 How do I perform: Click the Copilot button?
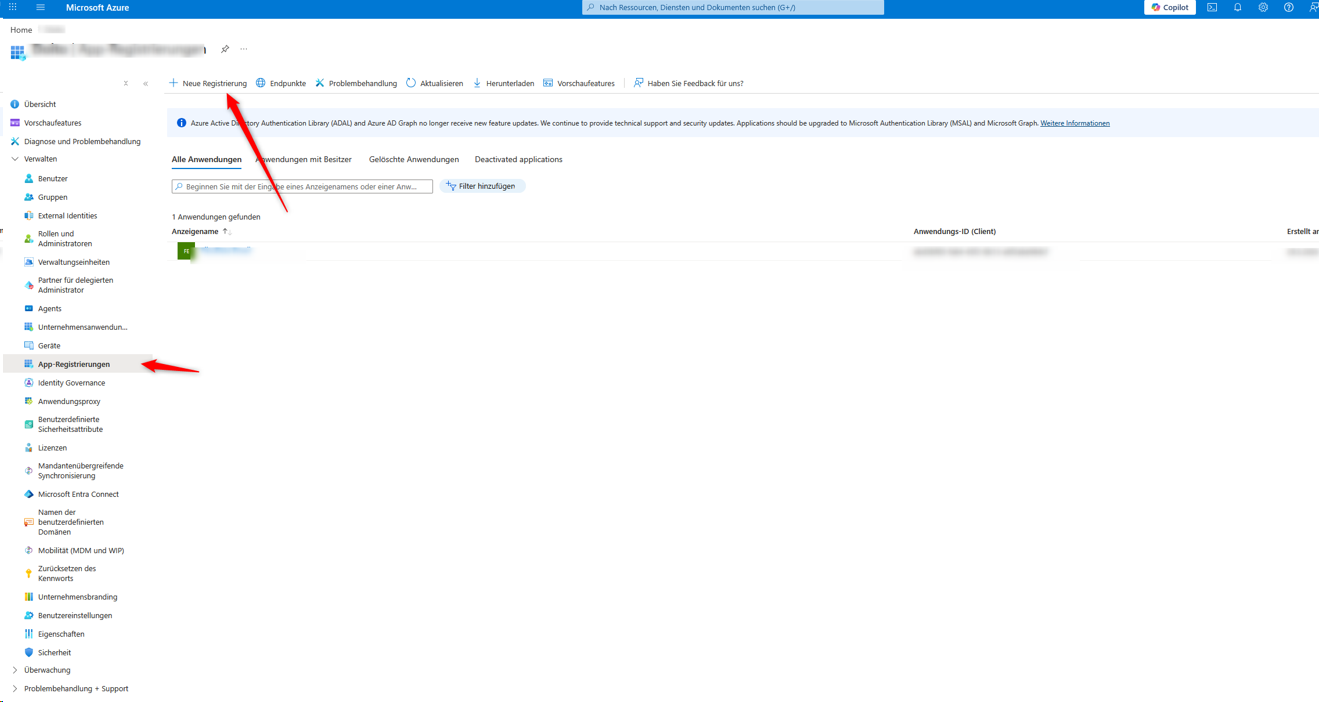(1169, 7)
